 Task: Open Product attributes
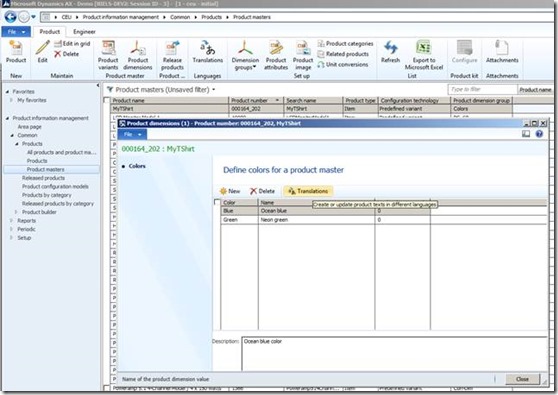pyautogui.click(x=276, y=55)
